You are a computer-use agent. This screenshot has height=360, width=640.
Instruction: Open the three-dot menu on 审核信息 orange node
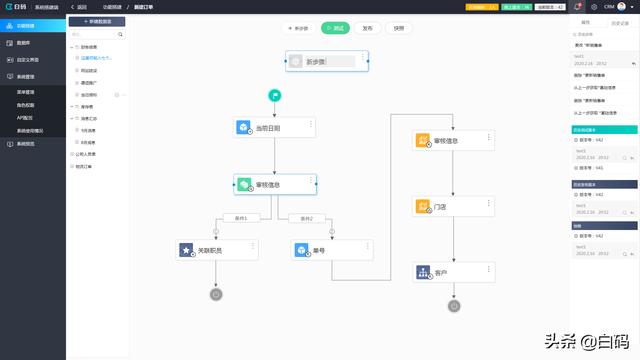pos(489,137)
